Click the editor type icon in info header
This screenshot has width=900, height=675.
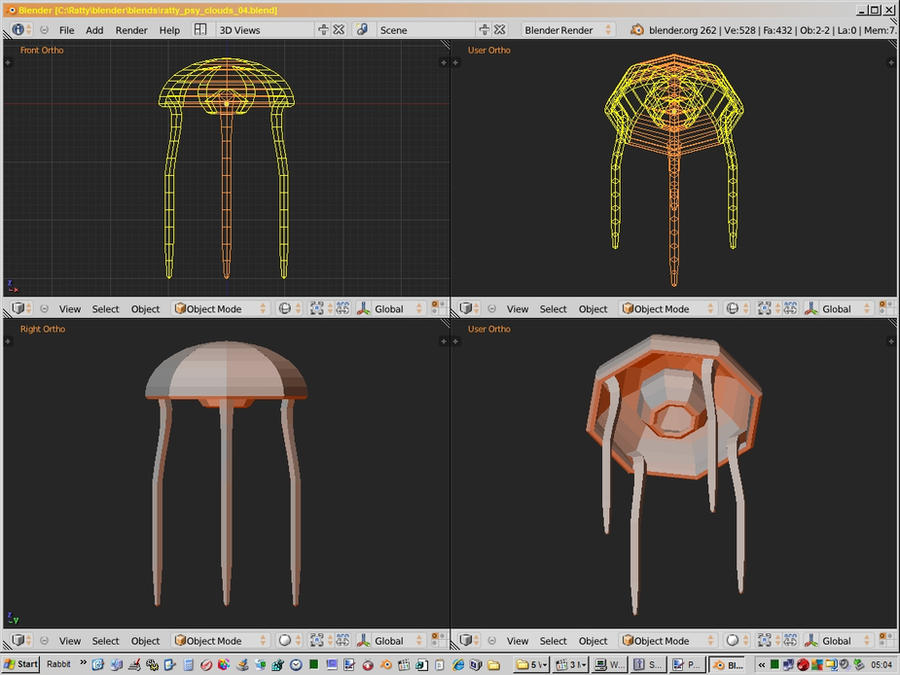19,30
